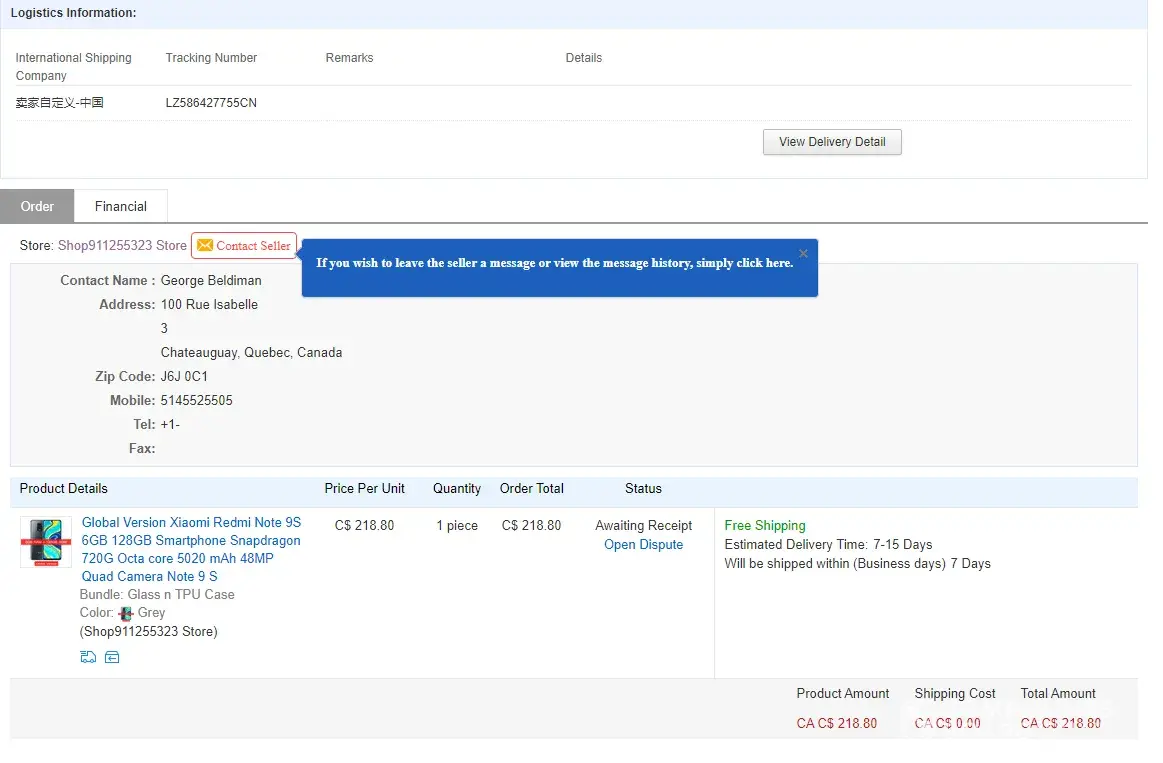Click the tracking number LZ586427755CN
Image resolution: width=1163 pixels, height=763 pixels.
211,103
